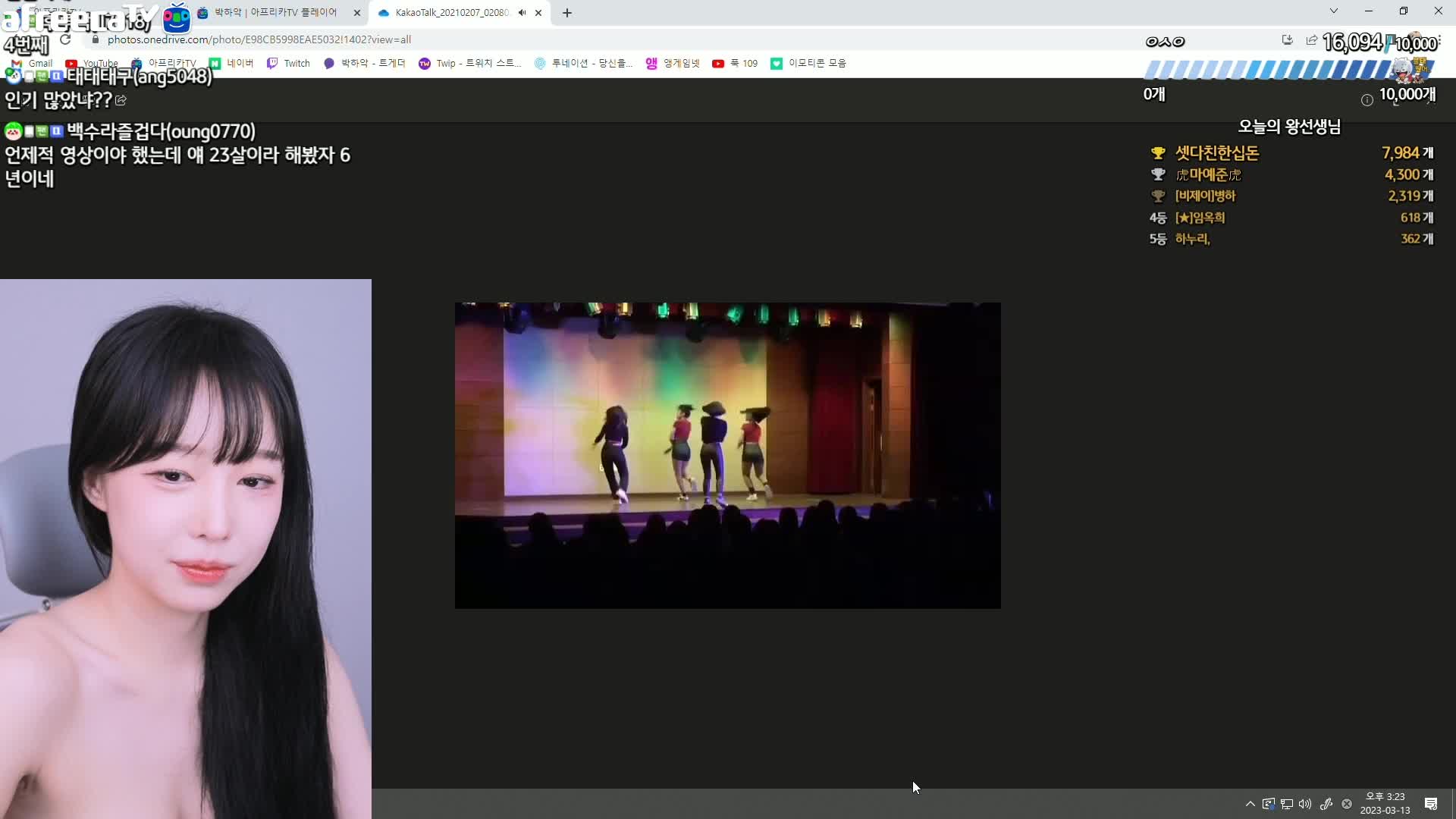Mute the KakaoTalk tab audio icon
This screenshot has width=1456, height=819.
click(x=522, y=13)
